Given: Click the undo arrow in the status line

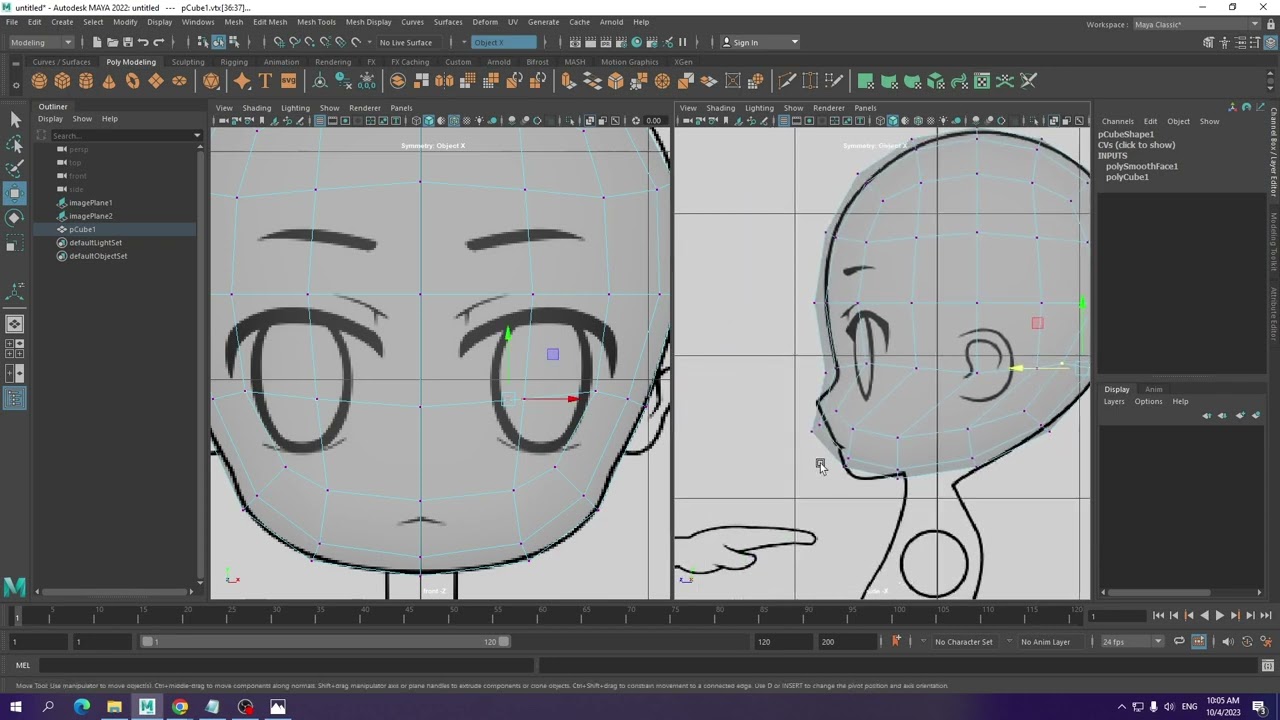Looking at the screenshot, I should (143, 42).
